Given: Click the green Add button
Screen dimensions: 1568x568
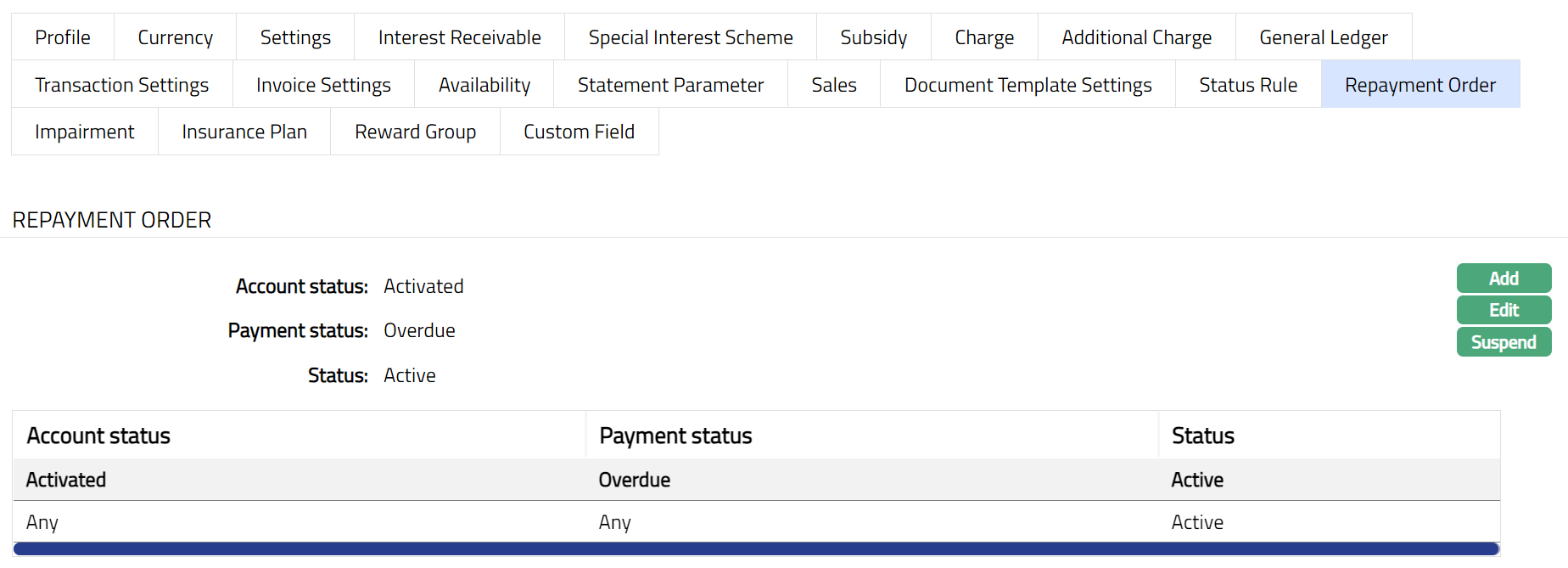Looking at the screenshot, I should click(1503, 278).
